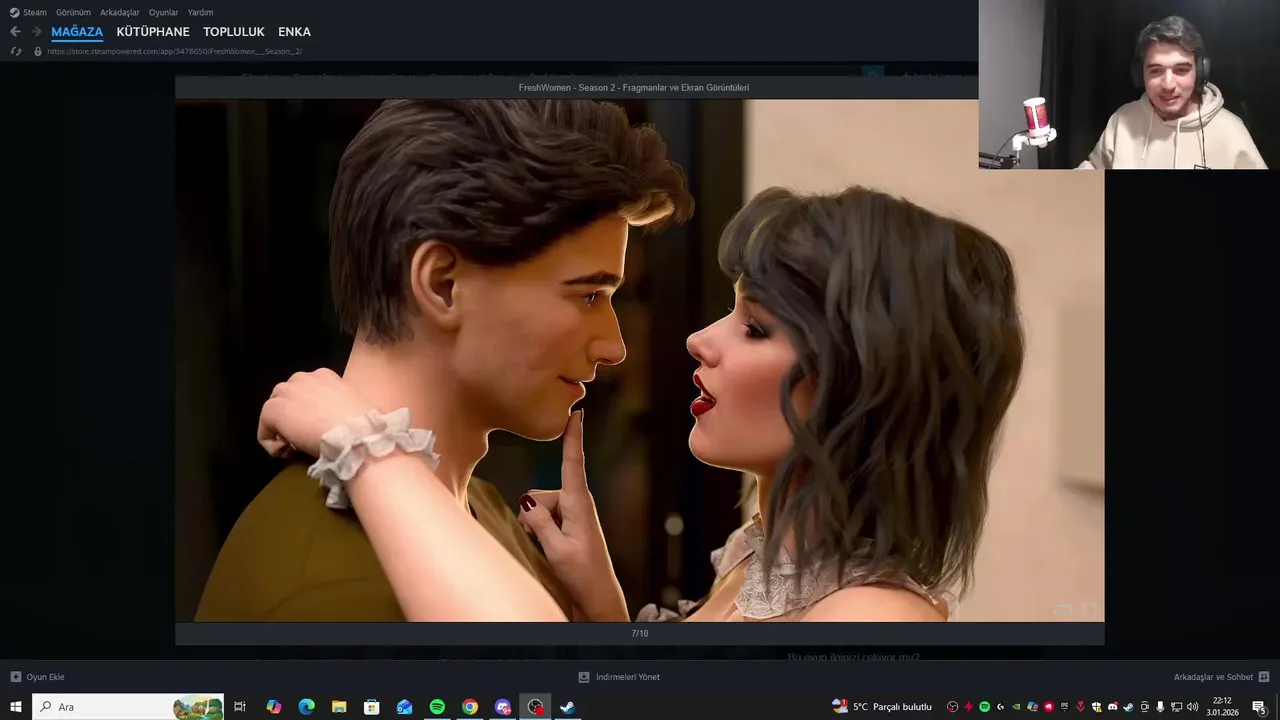
Task: Click the microphone tray icon
Action: 1160,707
